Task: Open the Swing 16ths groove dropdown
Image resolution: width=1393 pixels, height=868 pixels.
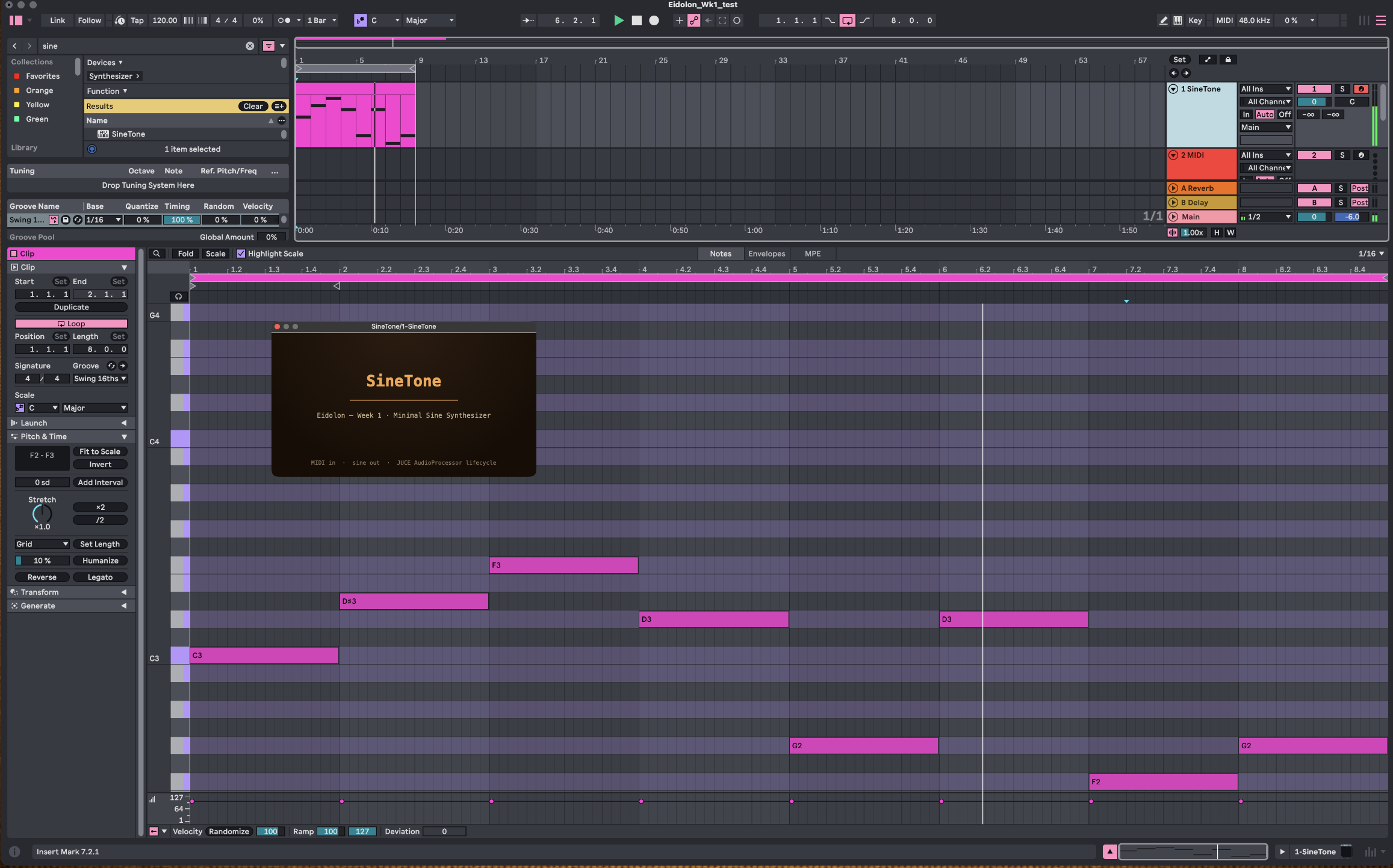Action: [100, 379]
